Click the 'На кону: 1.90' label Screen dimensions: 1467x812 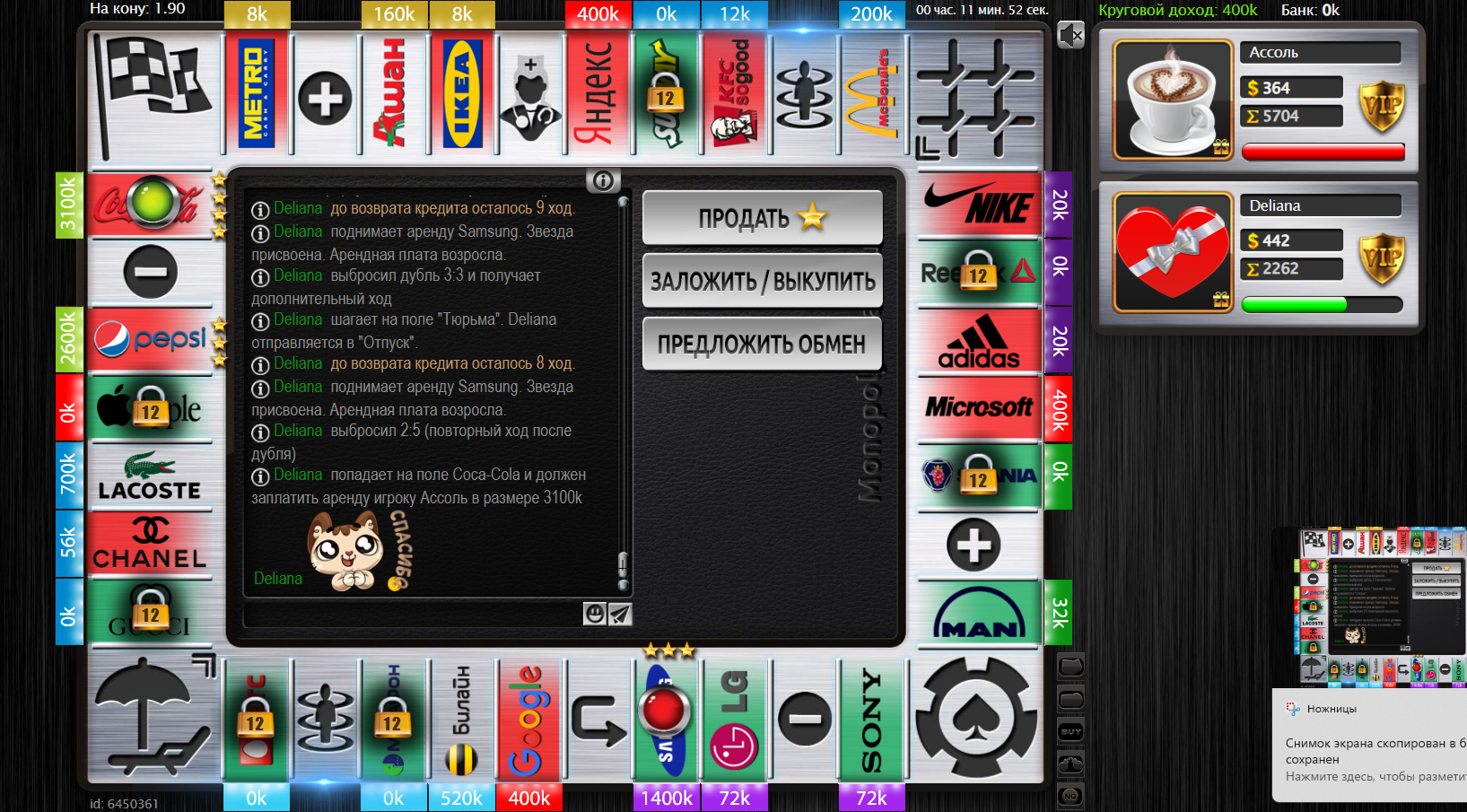point(137,9)
